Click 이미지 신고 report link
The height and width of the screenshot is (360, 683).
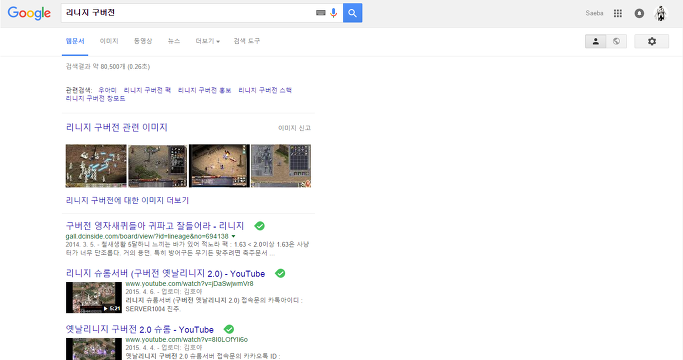point(294,128)
